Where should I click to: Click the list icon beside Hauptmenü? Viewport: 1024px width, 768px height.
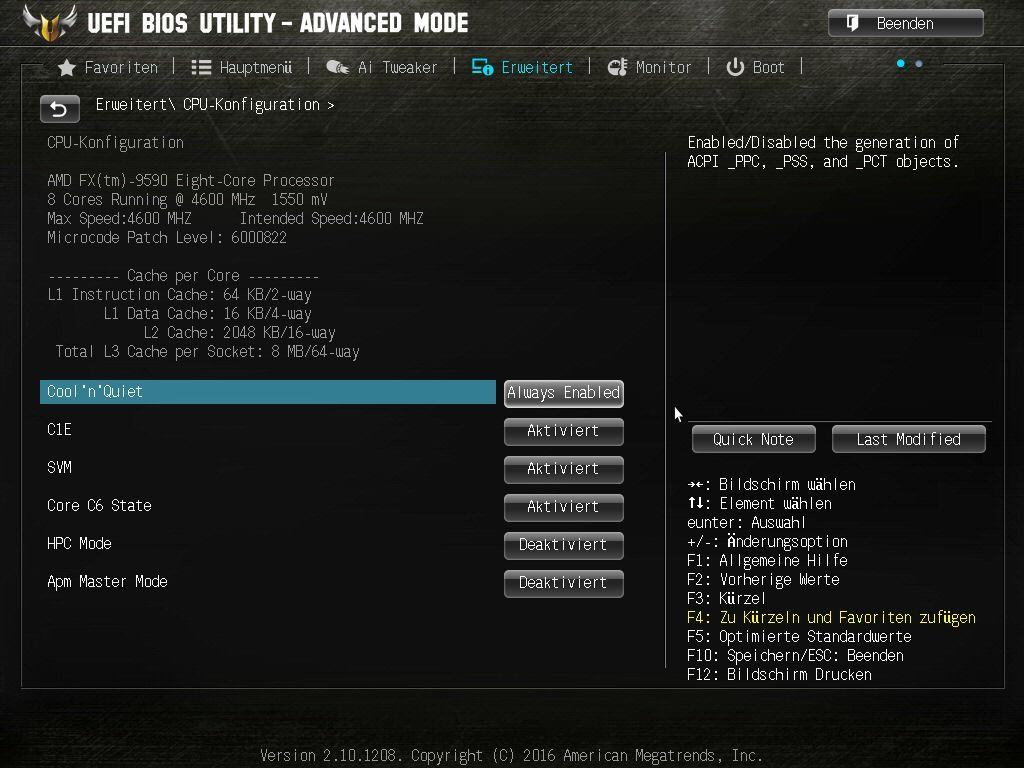(201, 67)
